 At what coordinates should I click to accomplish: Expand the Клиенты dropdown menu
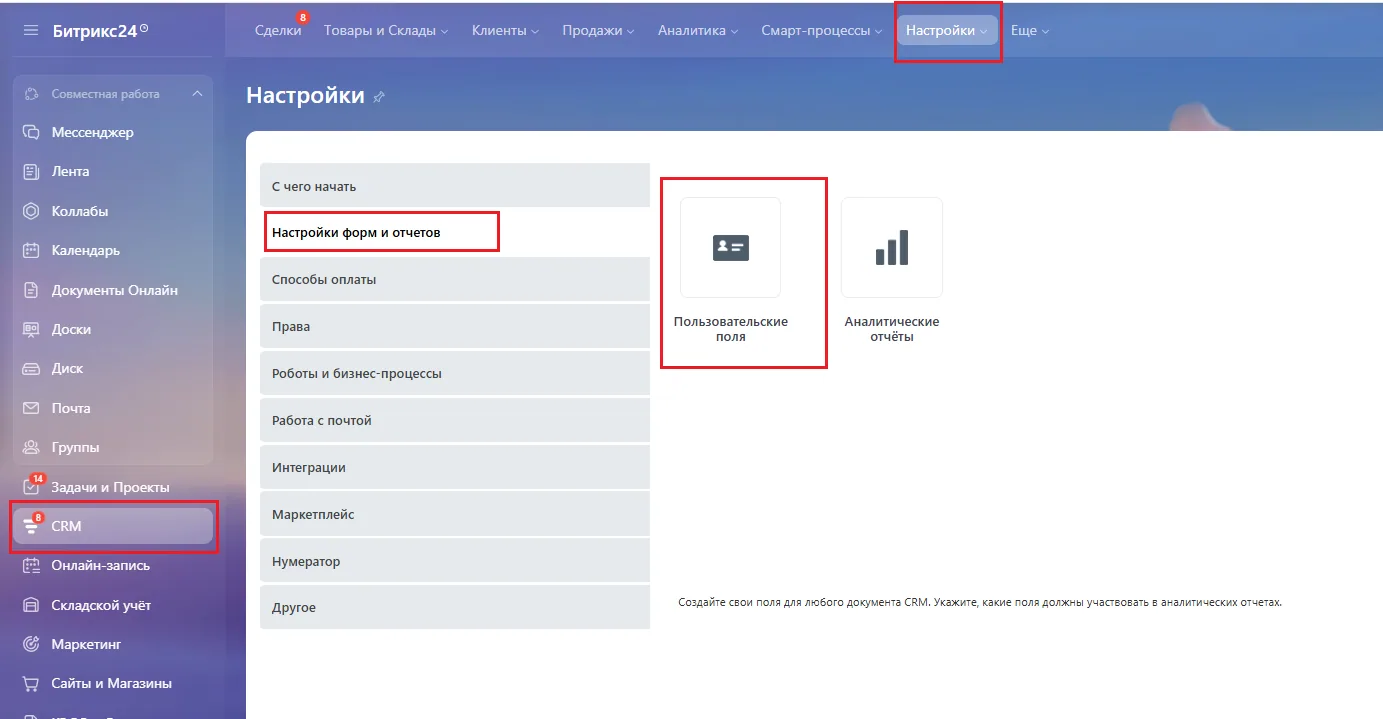(x=505, y=30)
